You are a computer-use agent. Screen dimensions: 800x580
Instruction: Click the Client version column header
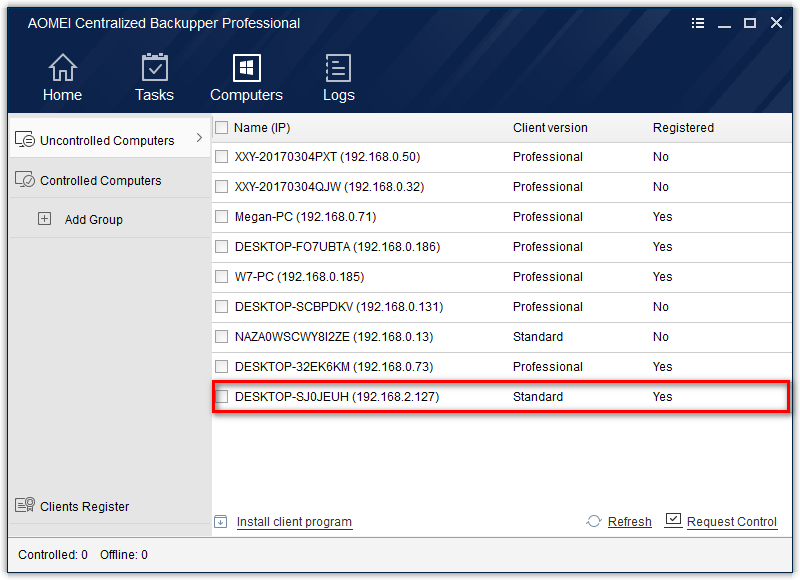pyautogui.click(x=550, y=128)
